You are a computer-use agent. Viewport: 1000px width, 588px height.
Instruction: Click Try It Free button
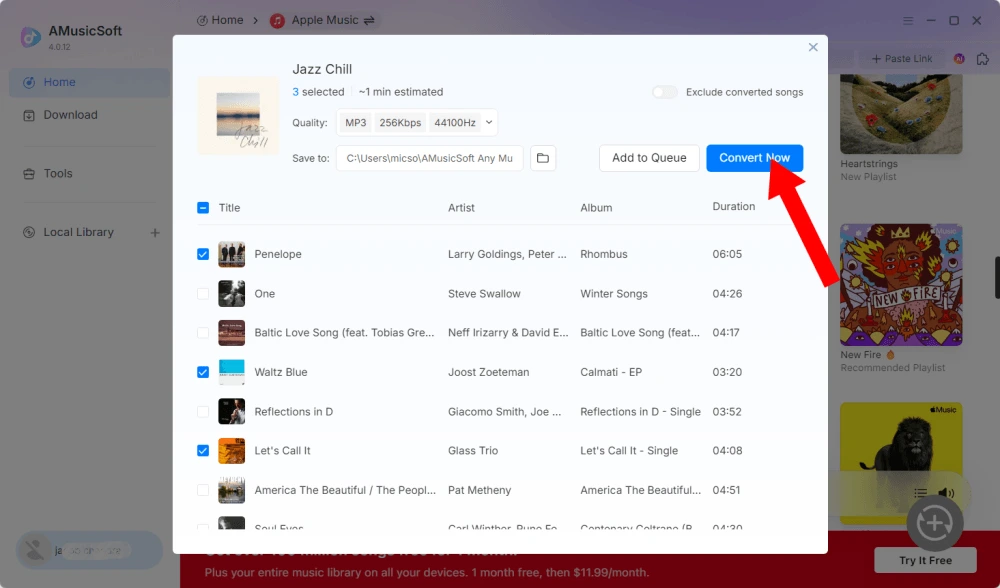pos(925,560)
